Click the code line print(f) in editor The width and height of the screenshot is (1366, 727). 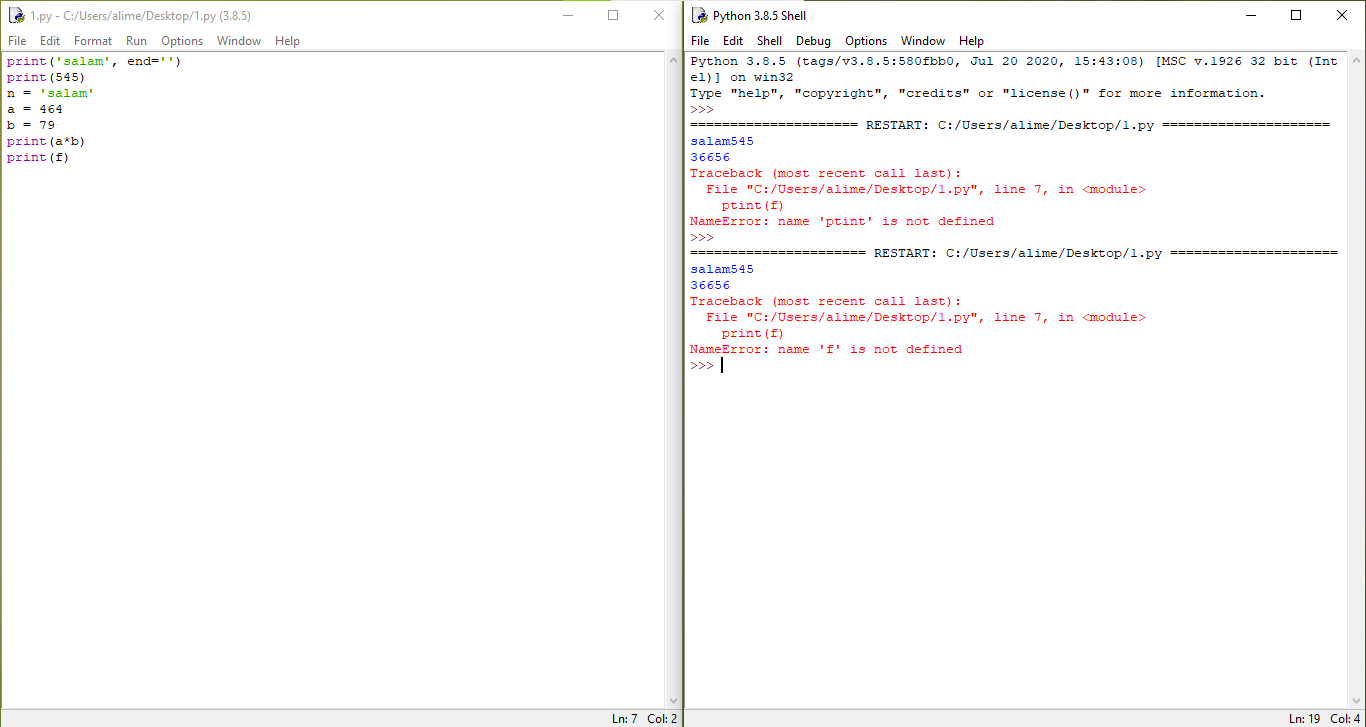click(38, 157)
